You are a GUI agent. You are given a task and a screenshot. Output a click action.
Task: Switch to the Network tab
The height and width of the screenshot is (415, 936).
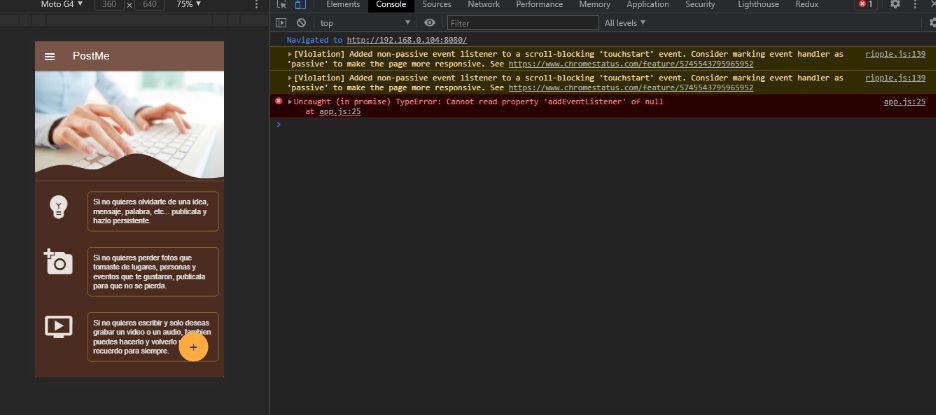tap(483, 5)
